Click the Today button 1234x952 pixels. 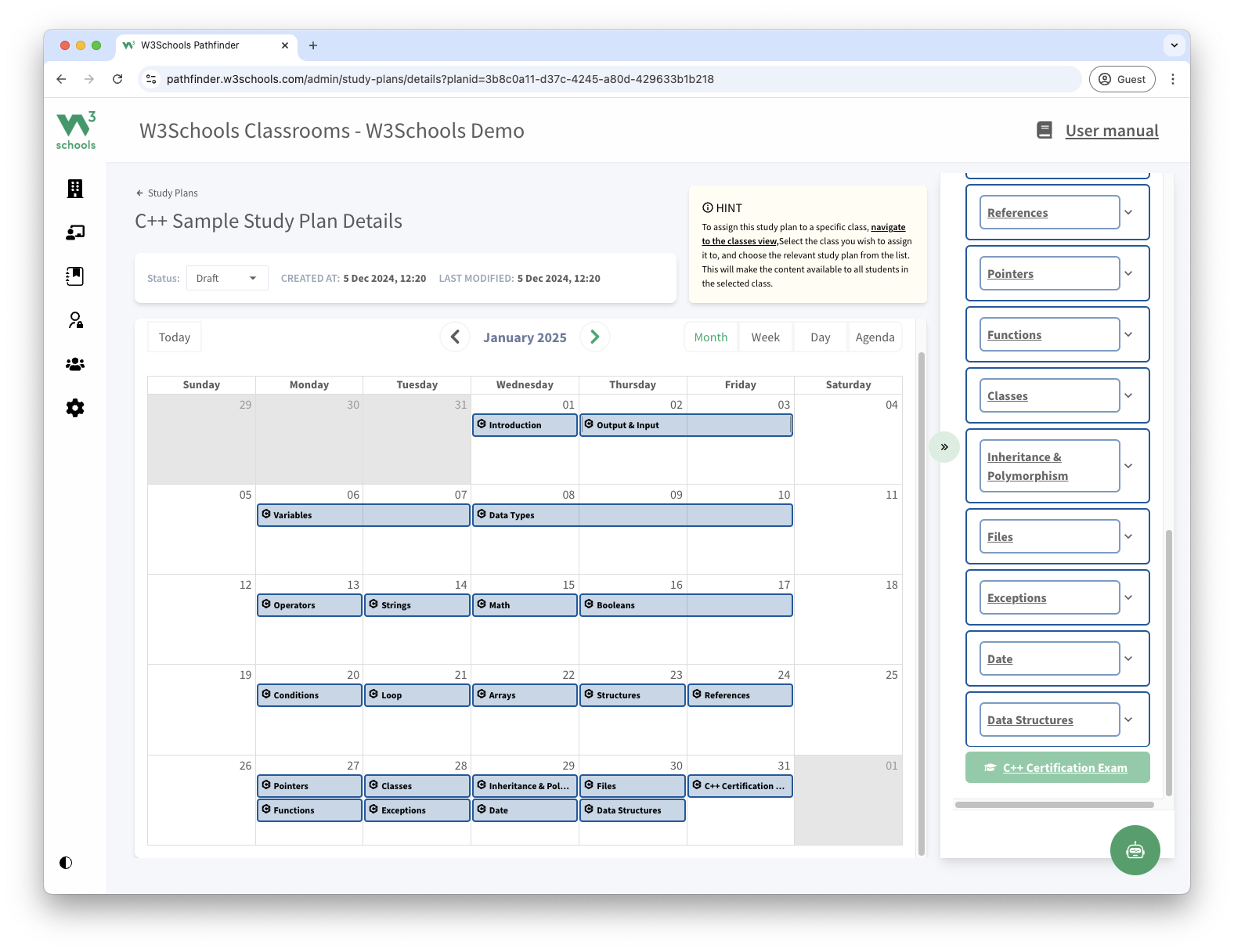click(175, 337)
